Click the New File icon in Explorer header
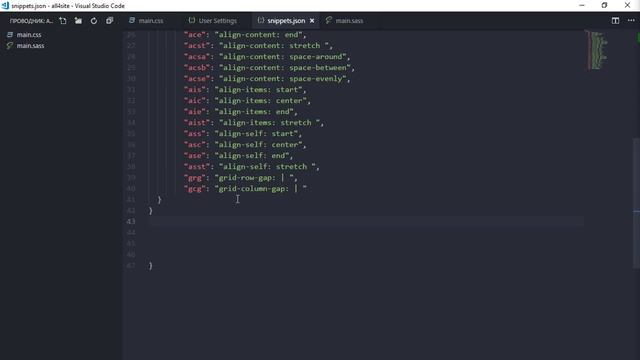The height and width of the screenshot is (360, 640). [x=62, y=20]
